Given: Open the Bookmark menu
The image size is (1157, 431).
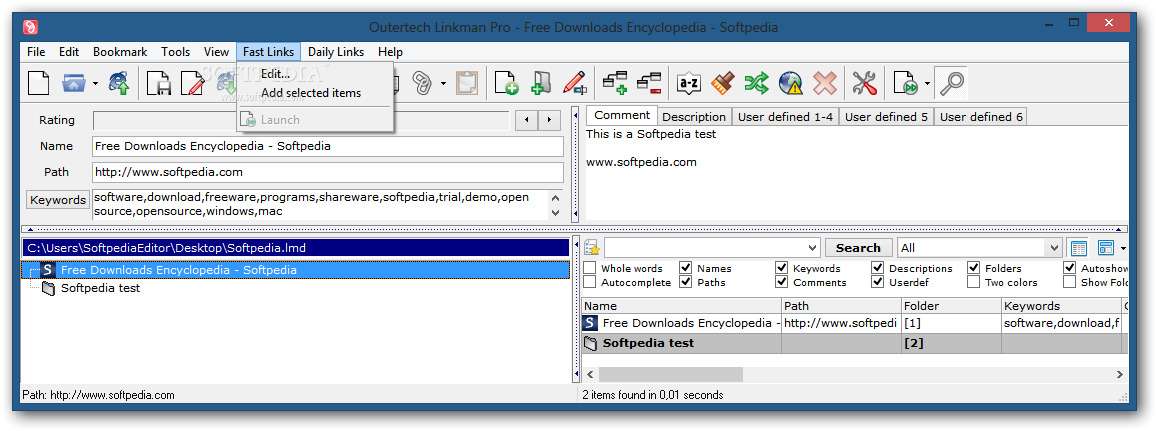Looking at the screenshot, I should [120, 52].
